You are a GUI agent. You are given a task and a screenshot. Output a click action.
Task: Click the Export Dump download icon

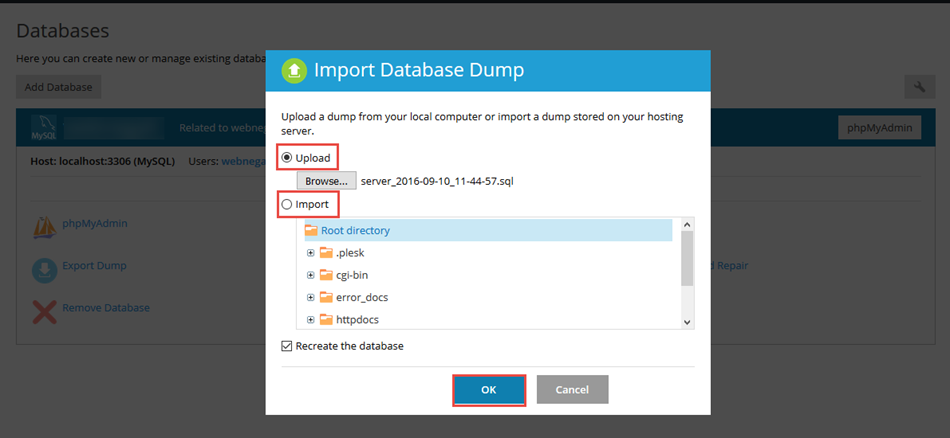click(x=44, y=270)
